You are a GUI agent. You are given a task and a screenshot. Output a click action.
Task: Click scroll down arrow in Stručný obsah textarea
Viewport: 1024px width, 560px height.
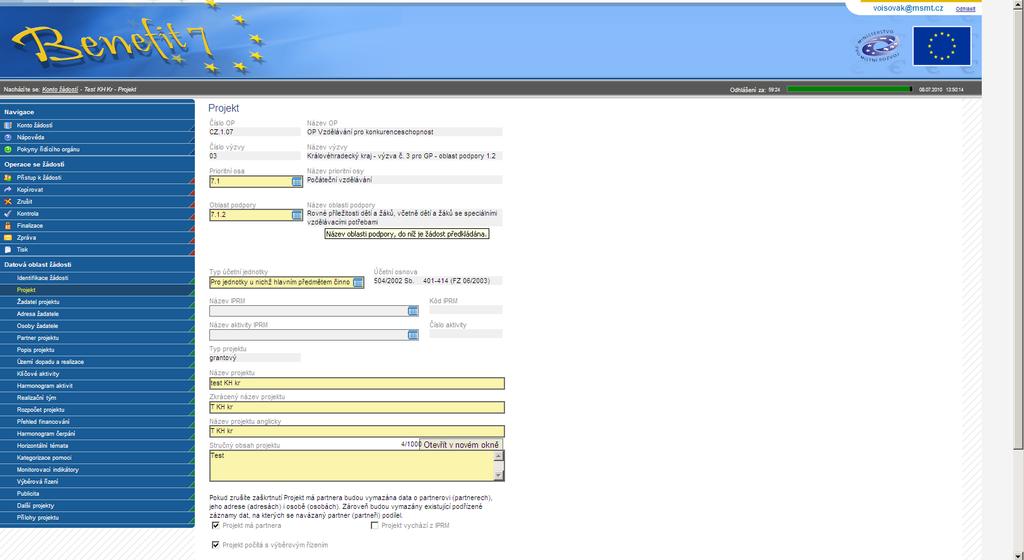(499, 476)
